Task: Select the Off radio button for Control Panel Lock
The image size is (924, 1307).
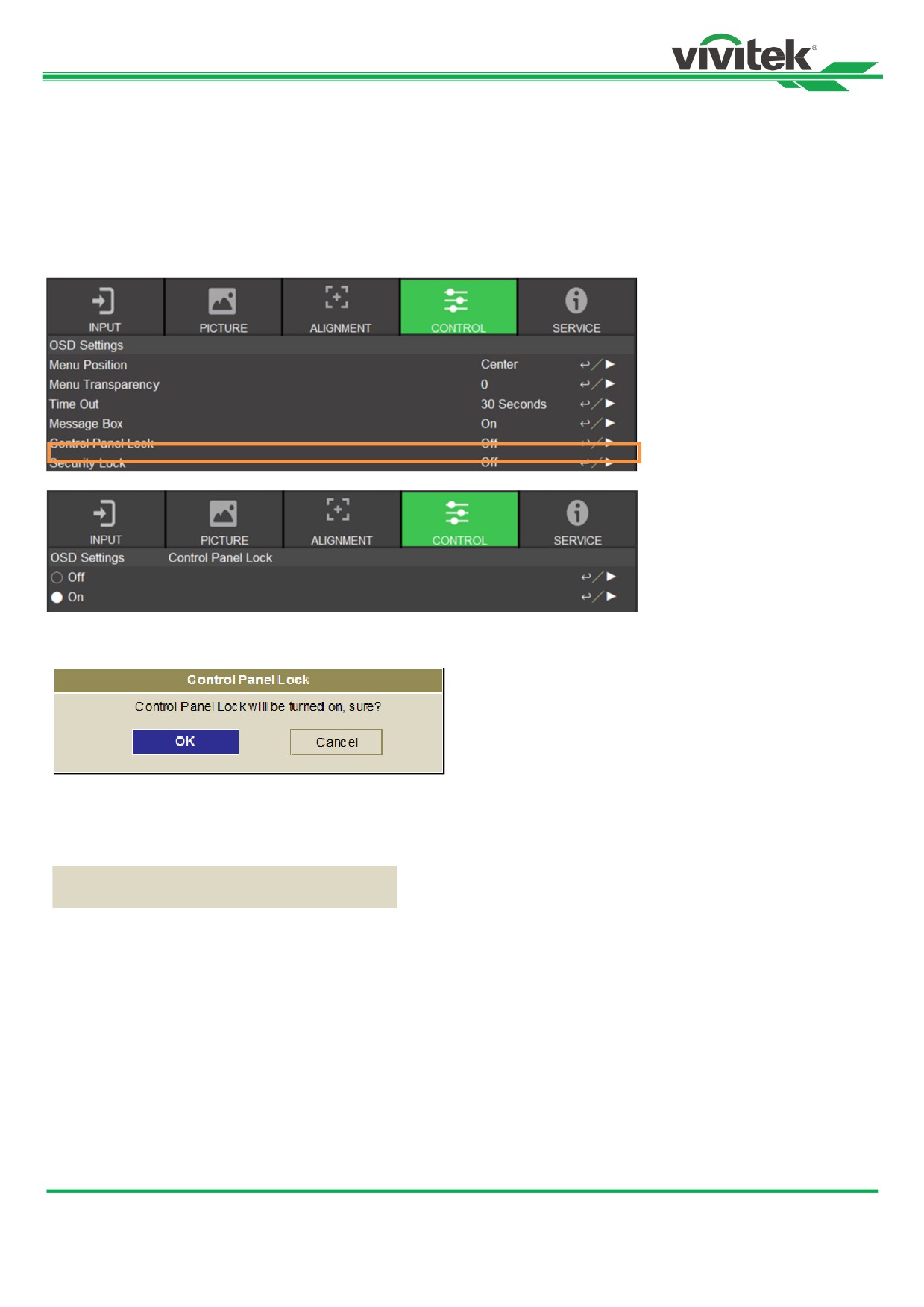Action: 57,577
